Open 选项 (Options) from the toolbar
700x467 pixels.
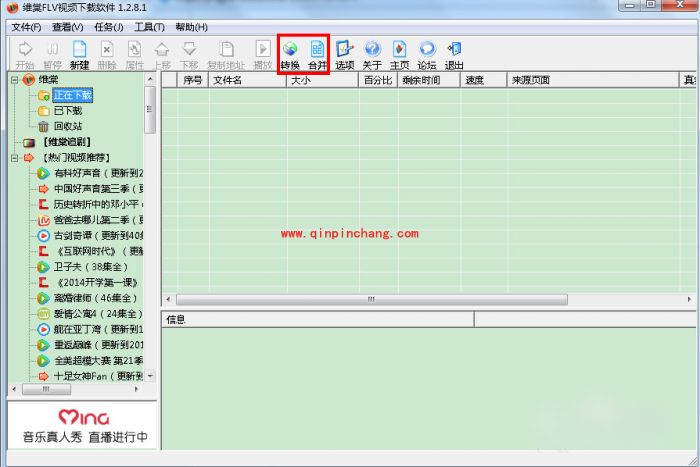345,55
